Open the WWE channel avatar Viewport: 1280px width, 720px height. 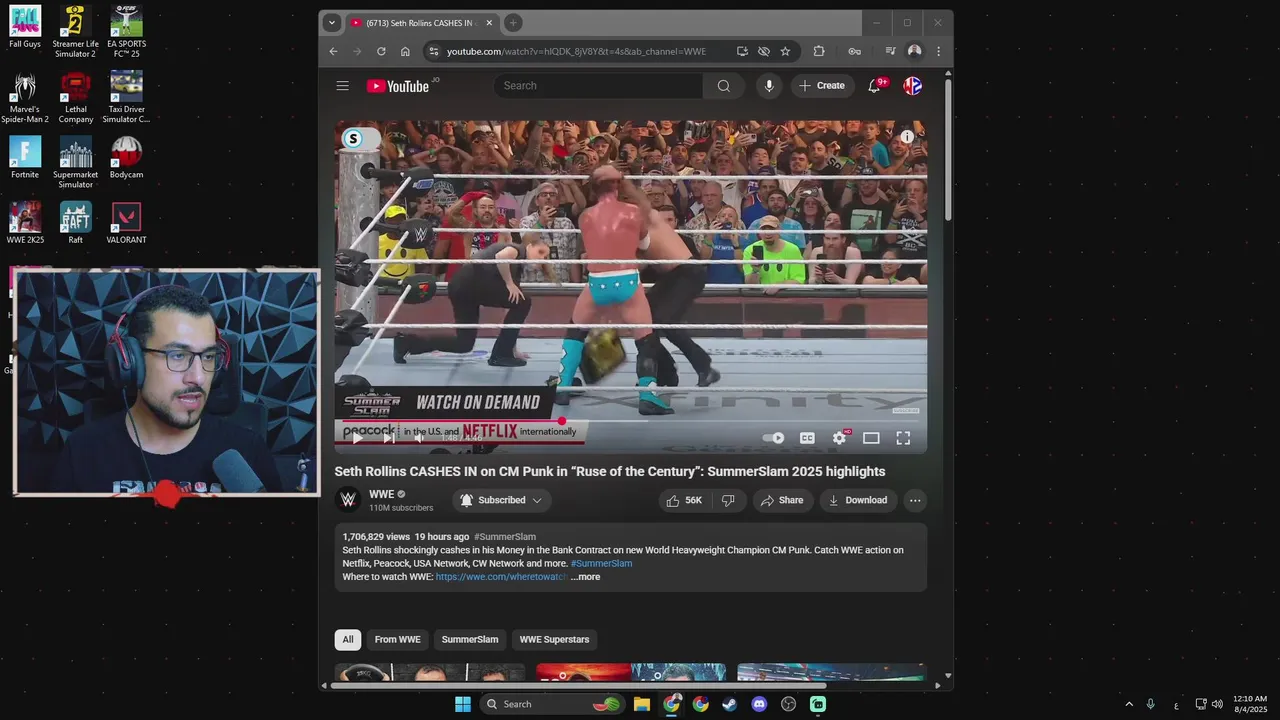tap(347, 500)
